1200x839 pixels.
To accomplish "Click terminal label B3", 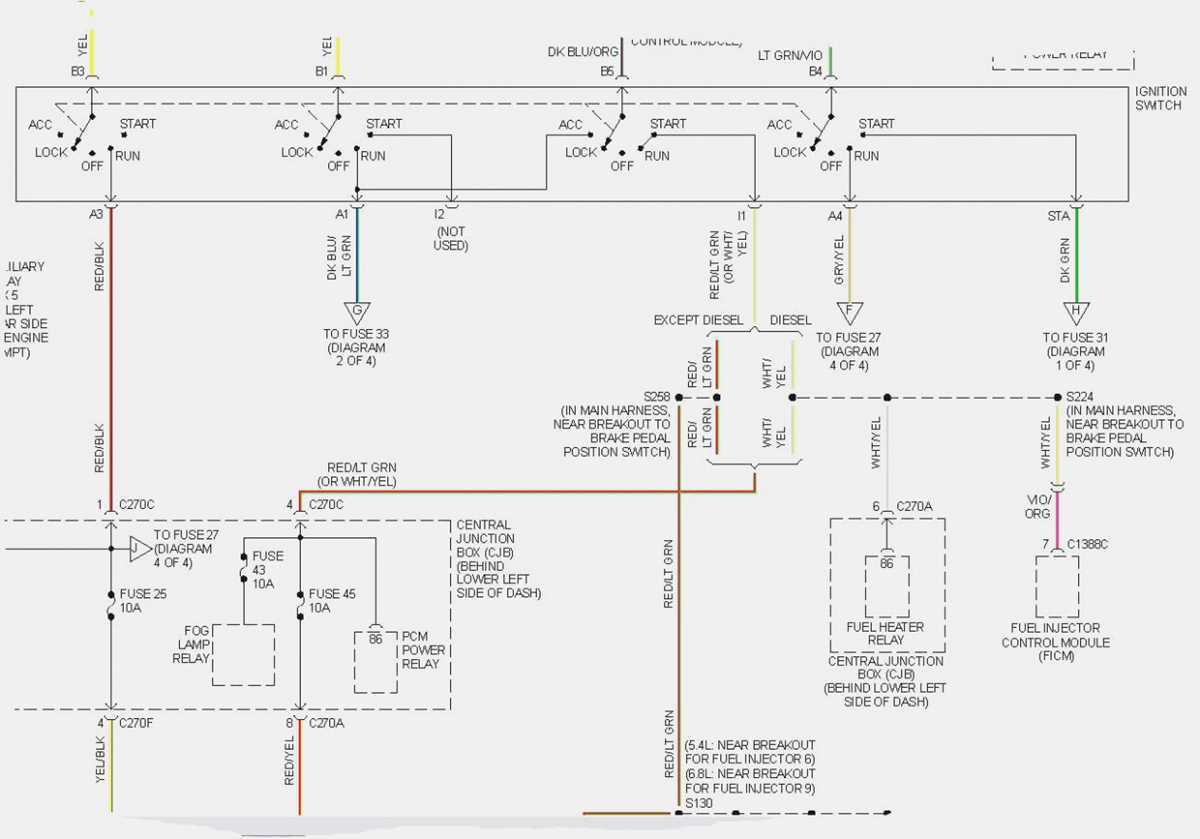I will 78,71.
